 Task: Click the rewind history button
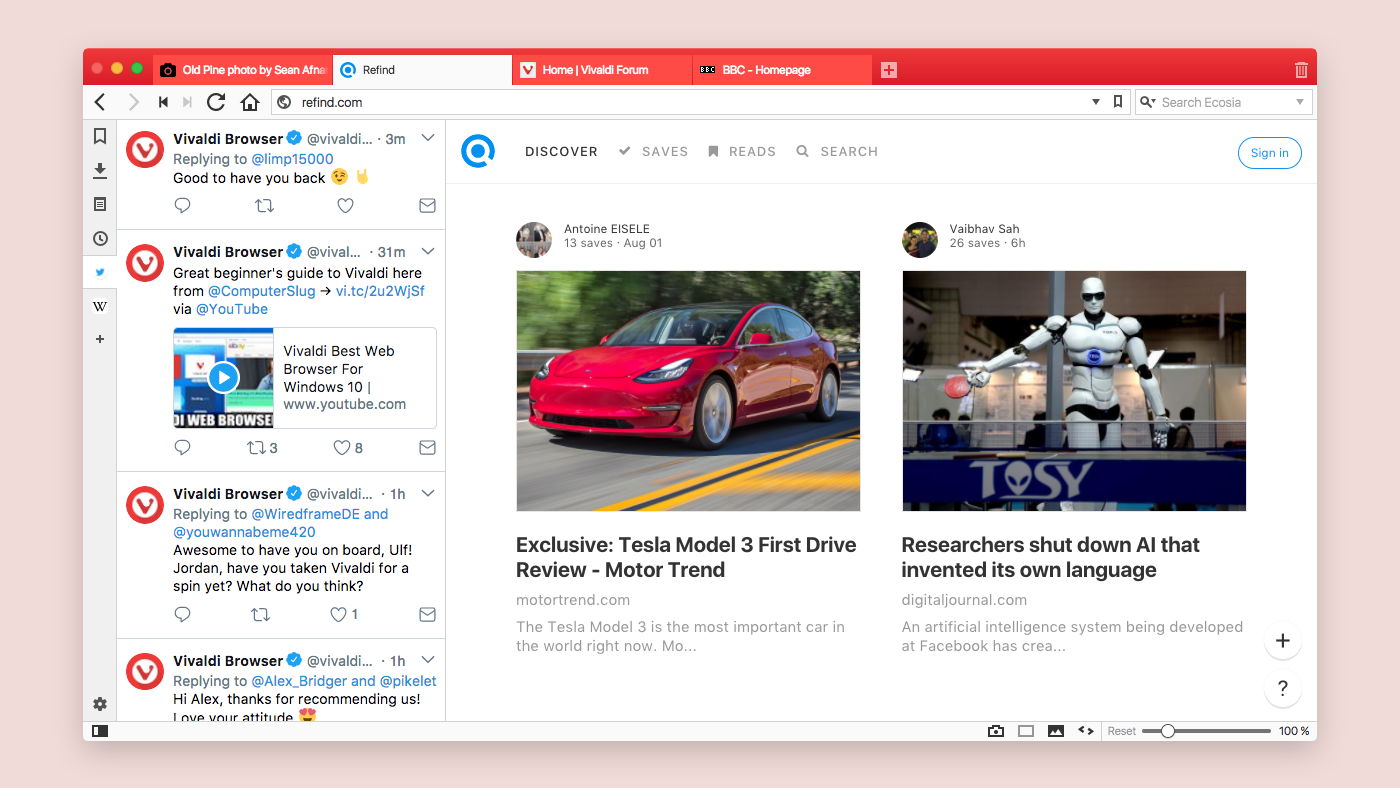[x=163, y=102]
